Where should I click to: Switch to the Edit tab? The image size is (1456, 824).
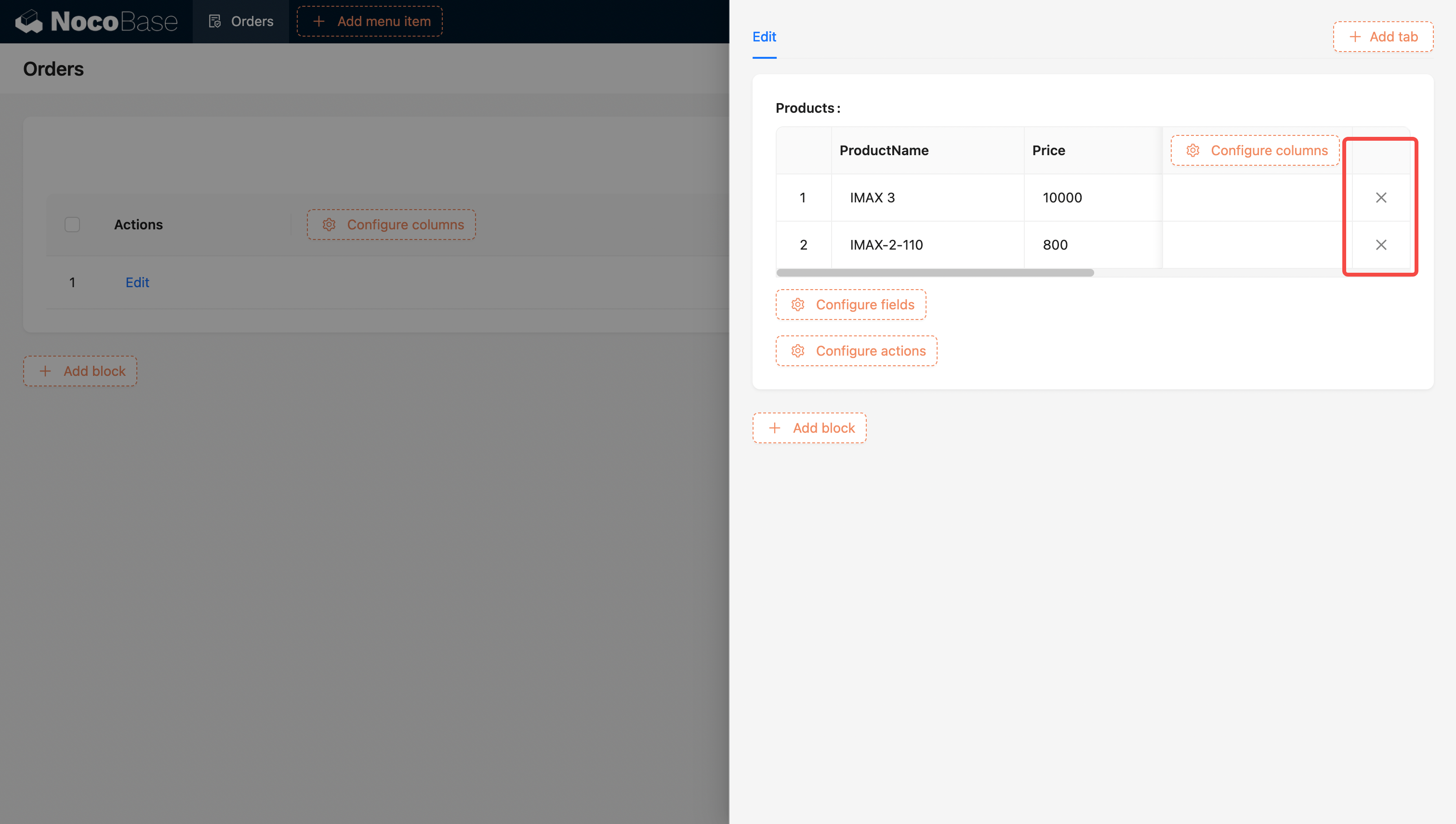(x=764, y=37)
